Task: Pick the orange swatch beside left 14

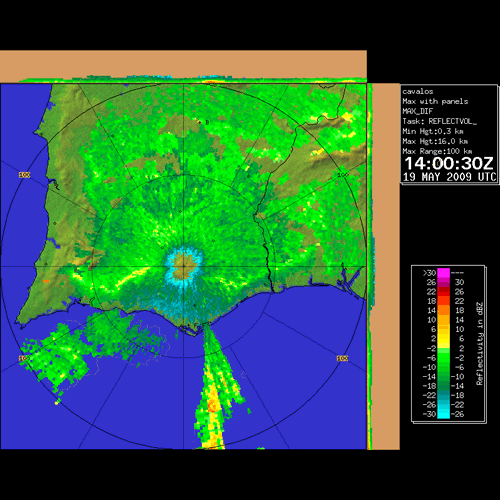Action: click(443, 310)
